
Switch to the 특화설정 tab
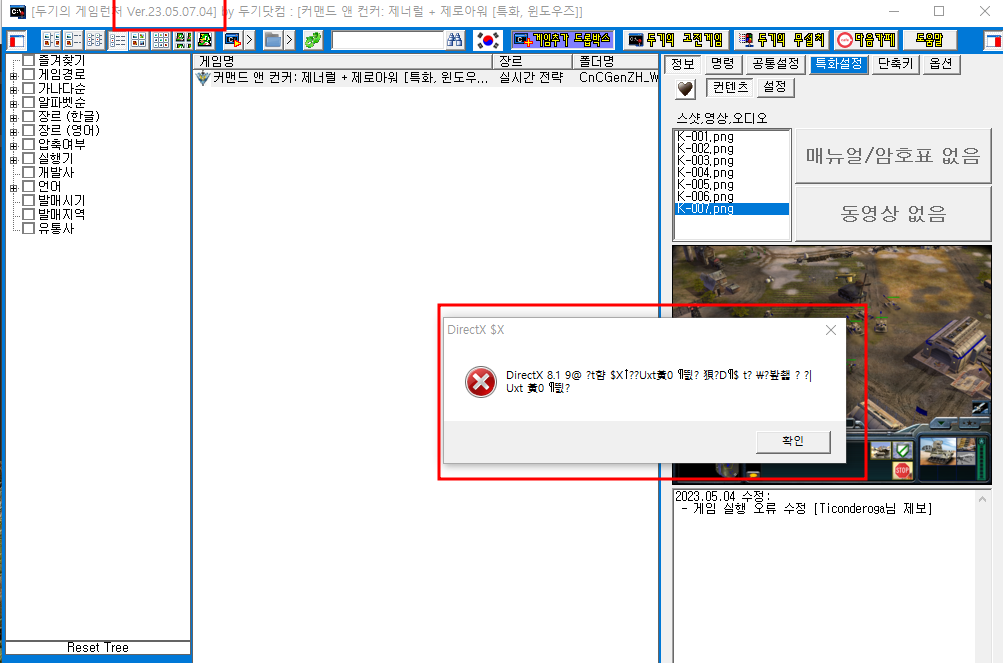coord(839,64)
